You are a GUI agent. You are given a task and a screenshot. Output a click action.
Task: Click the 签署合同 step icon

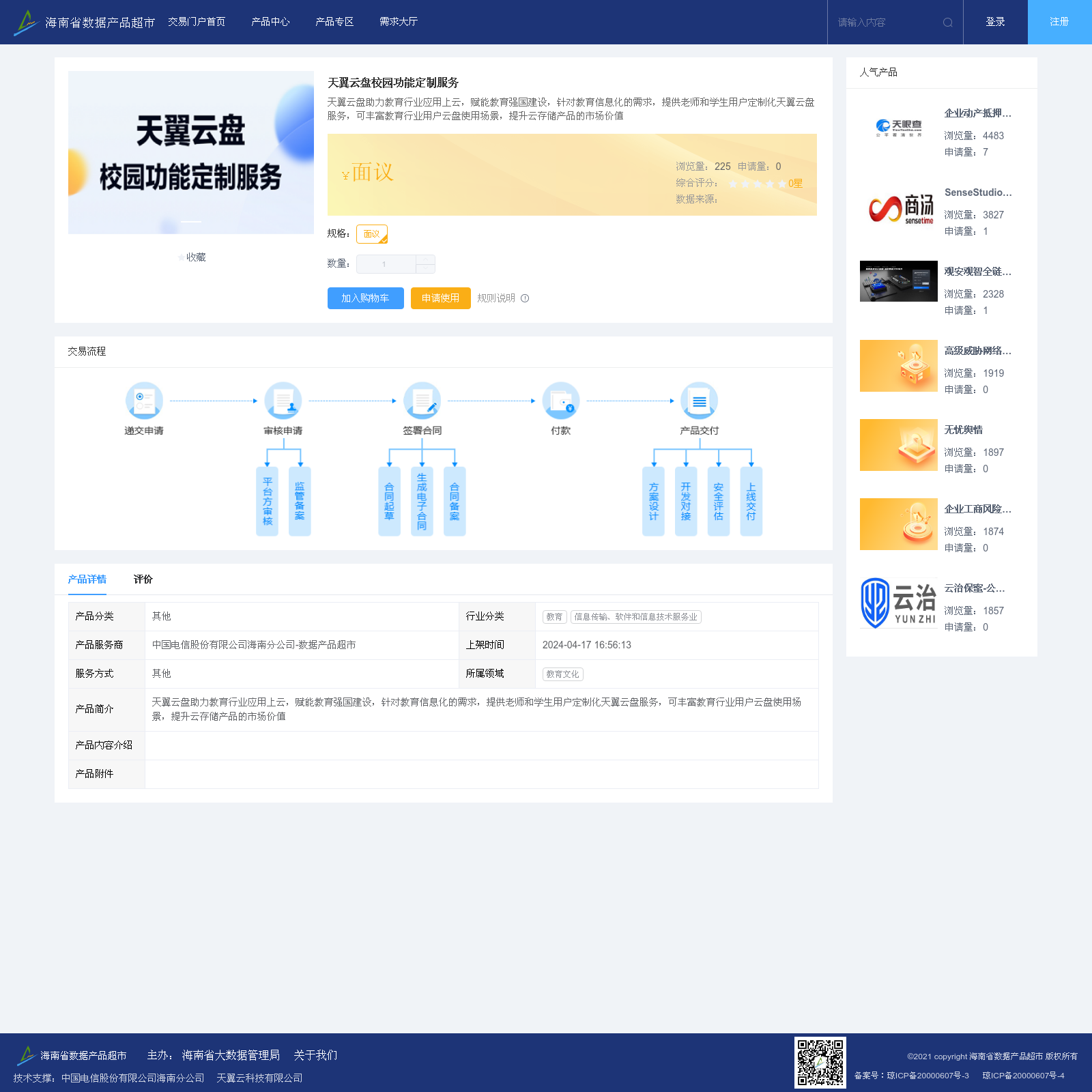click(x=422, y=401)
